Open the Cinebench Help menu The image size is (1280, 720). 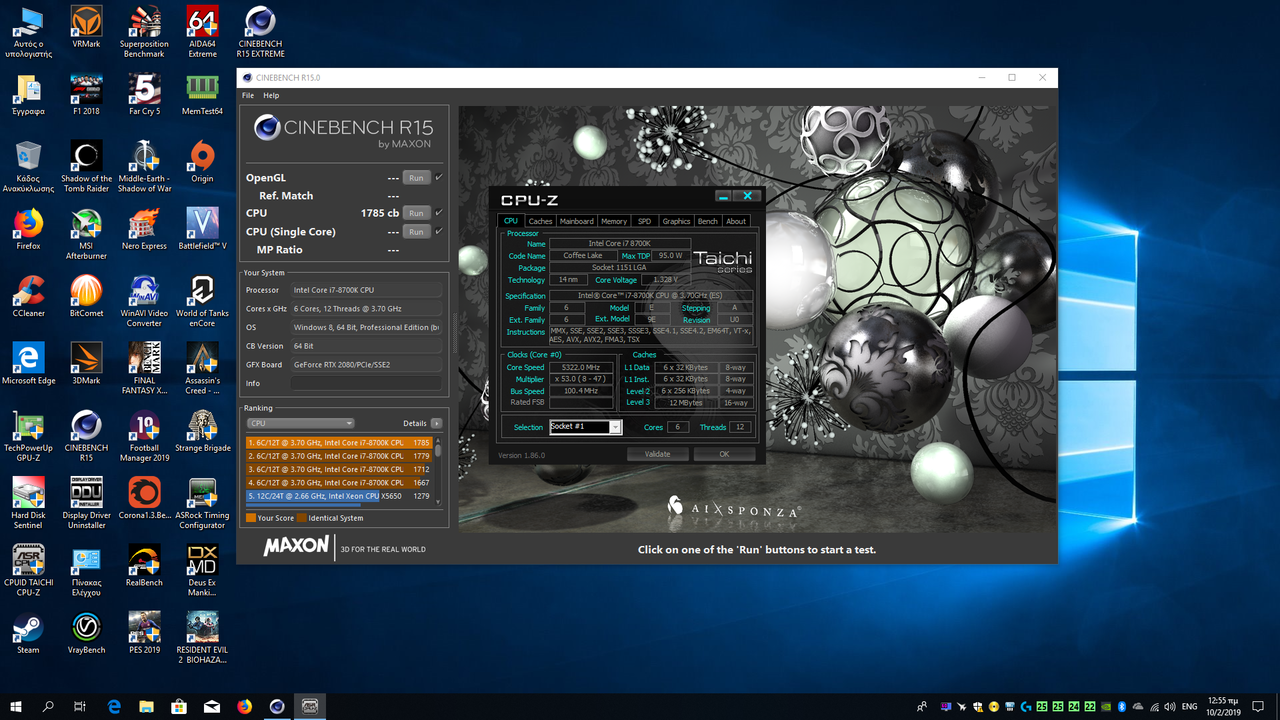click(271, 95)
